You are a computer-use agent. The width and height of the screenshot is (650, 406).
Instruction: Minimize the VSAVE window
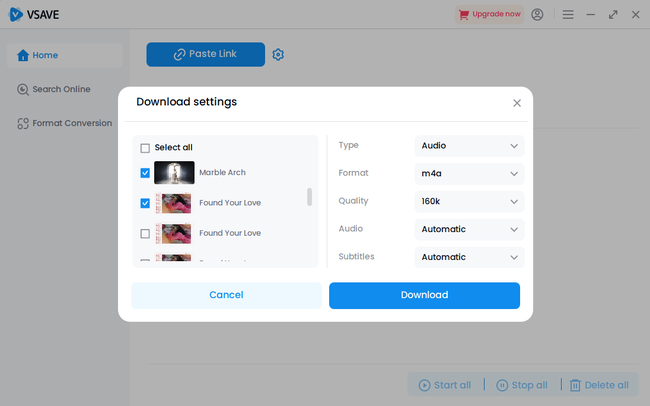coord(591,15)
